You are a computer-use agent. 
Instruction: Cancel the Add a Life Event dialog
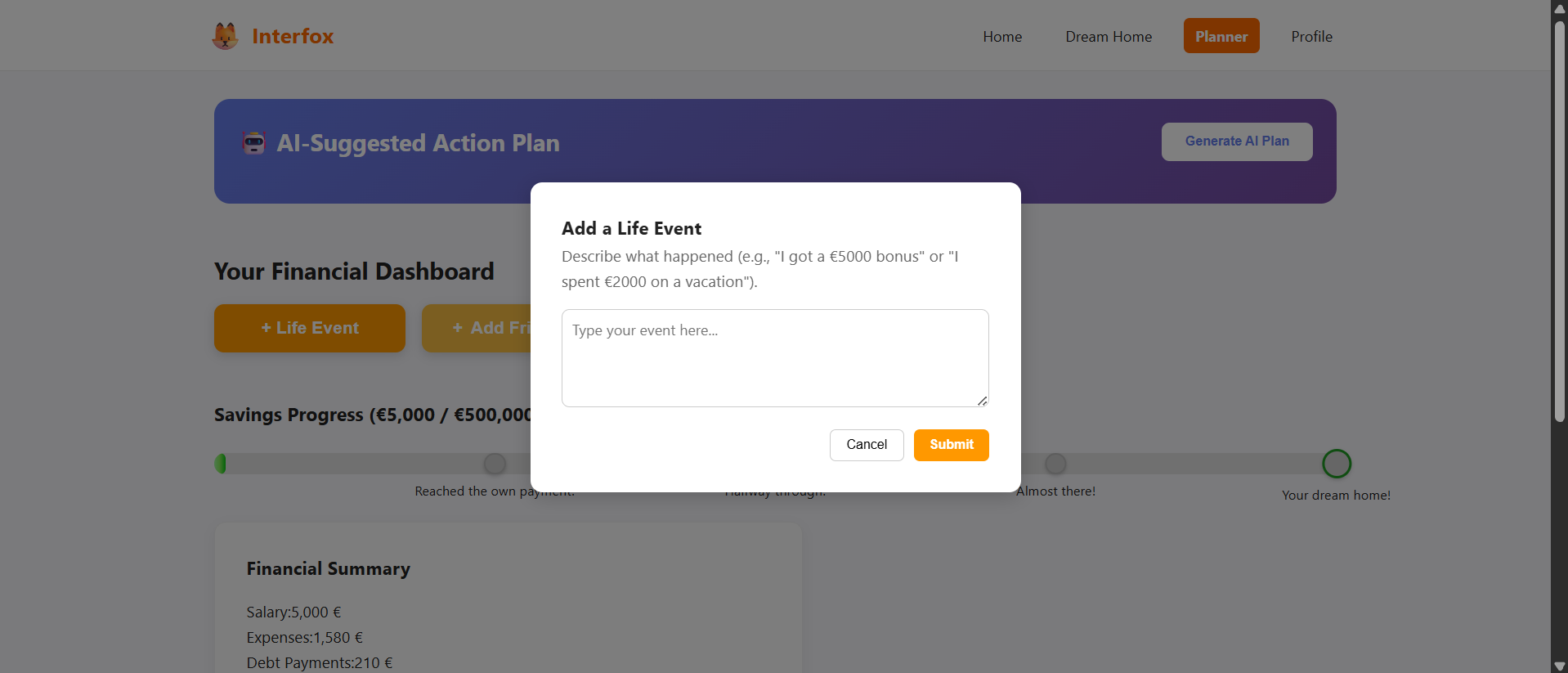[866, 445]
